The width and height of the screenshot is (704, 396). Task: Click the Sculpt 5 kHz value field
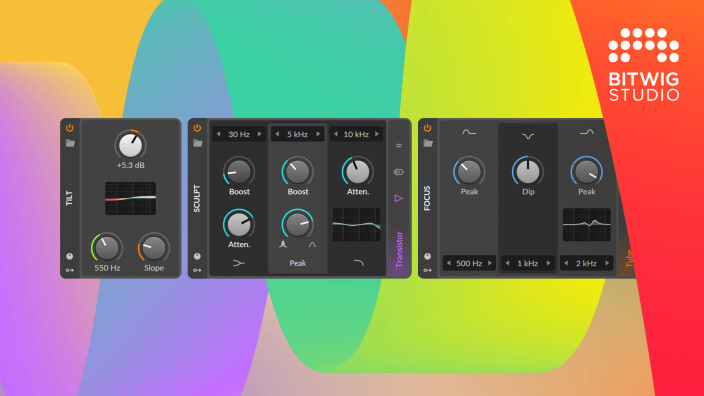(298, 134)
